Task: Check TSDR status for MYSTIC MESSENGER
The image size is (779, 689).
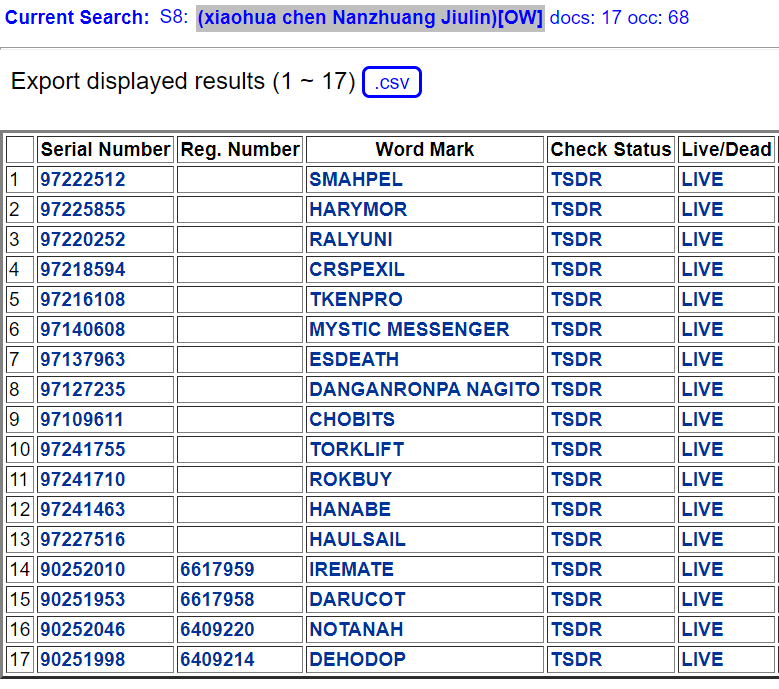Action: (576, 329)
